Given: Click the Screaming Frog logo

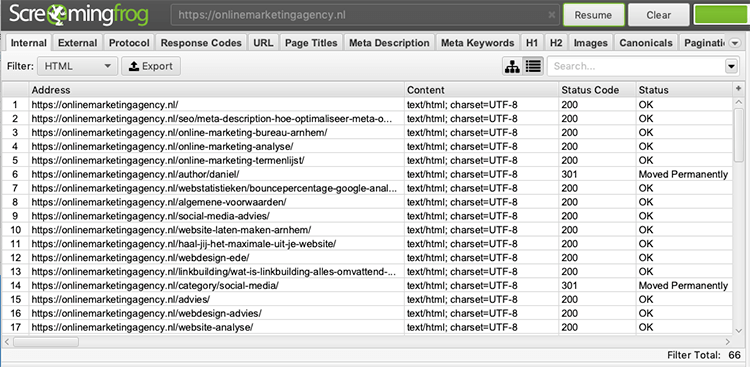Looking at the screenshot, I should pyautogui.click(x=79, y=15).
